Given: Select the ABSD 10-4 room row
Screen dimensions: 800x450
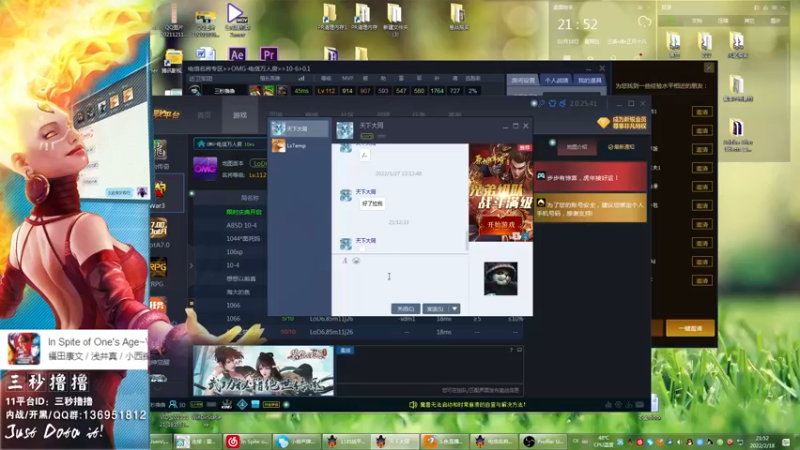Looking at the screenshot, I should [x=241, y=225].
